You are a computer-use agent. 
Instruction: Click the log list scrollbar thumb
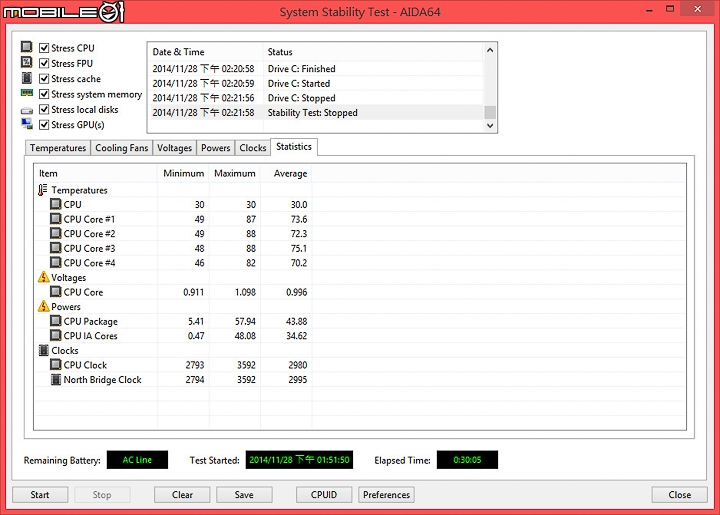pos(490,112)
